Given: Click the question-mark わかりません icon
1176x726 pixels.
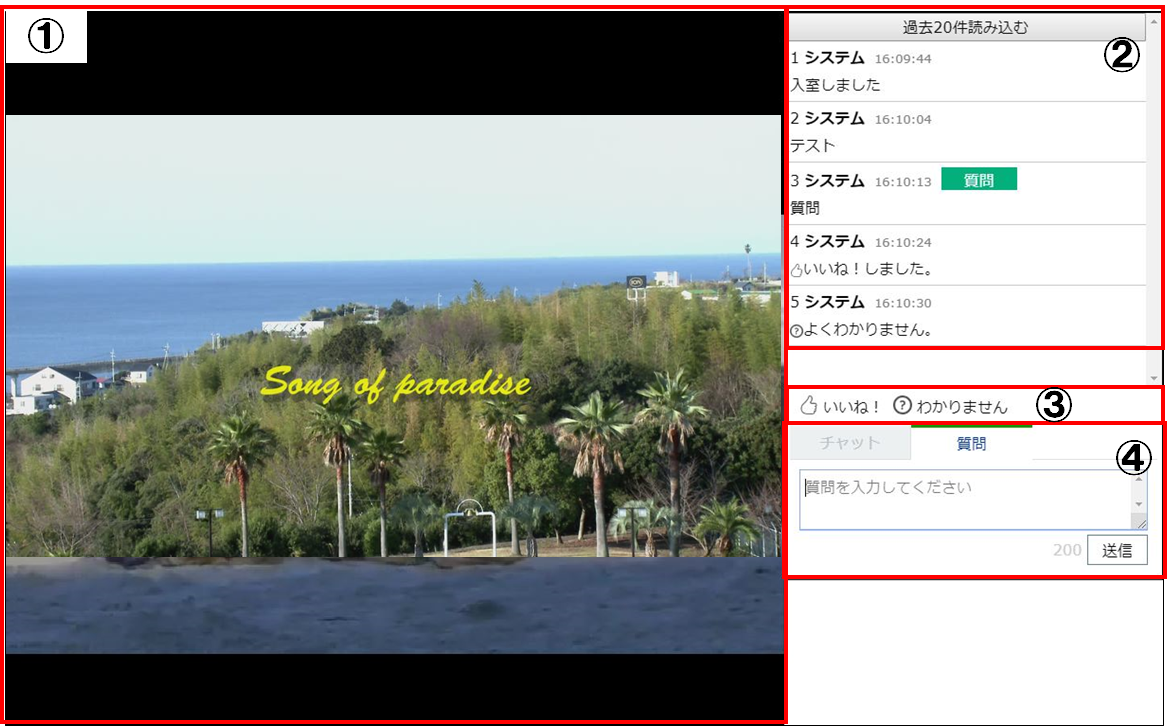Looking at the screenshot, I should coord(902,406).
